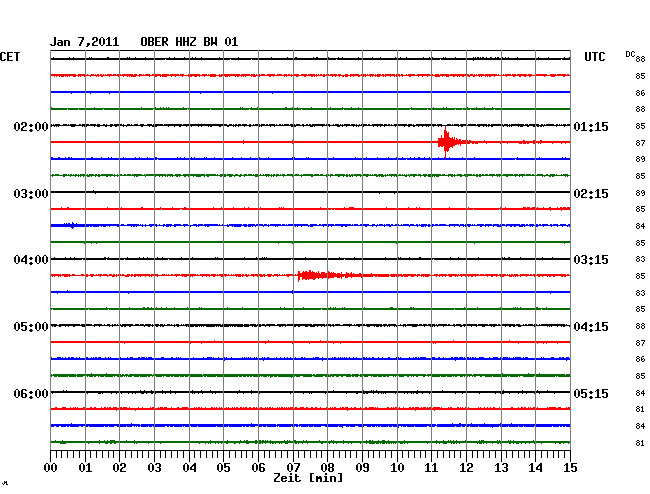Click the small blue blip on the 03:30 trace
This screenshot has height=494, width=650.
point(73,225)
